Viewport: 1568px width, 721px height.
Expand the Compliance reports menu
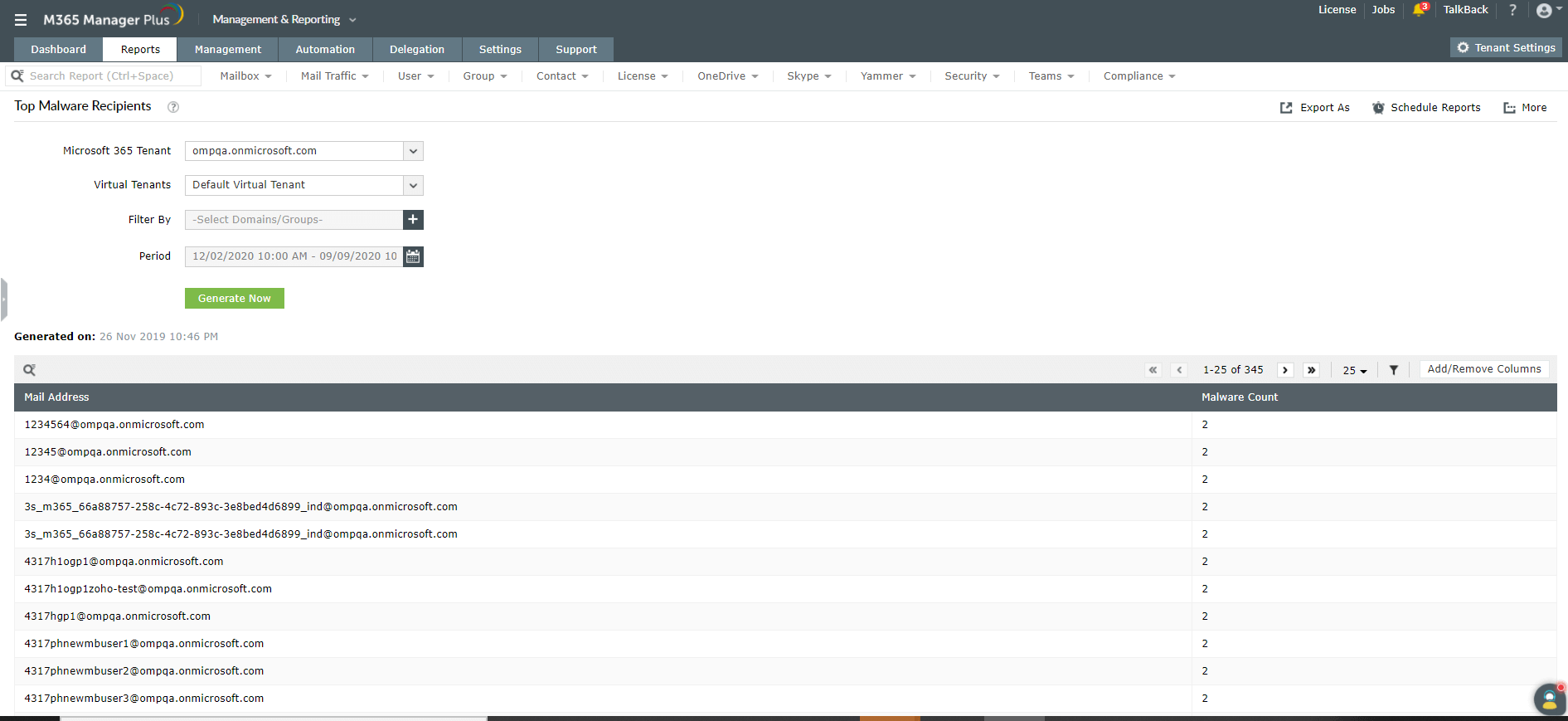point(1139,76)
